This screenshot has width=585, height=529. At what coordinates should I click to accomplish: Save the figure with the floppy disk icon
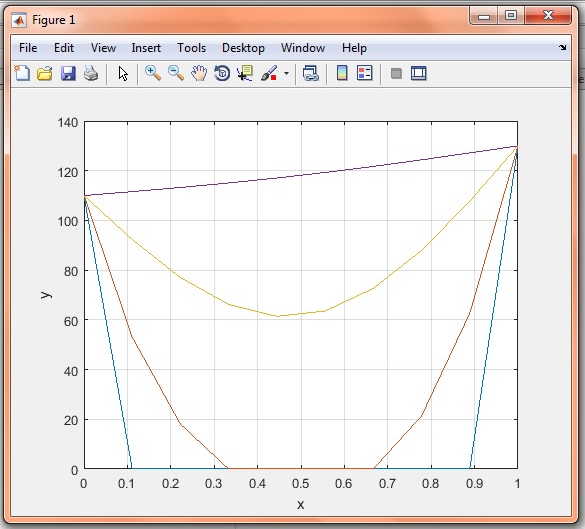pos(68,73)
